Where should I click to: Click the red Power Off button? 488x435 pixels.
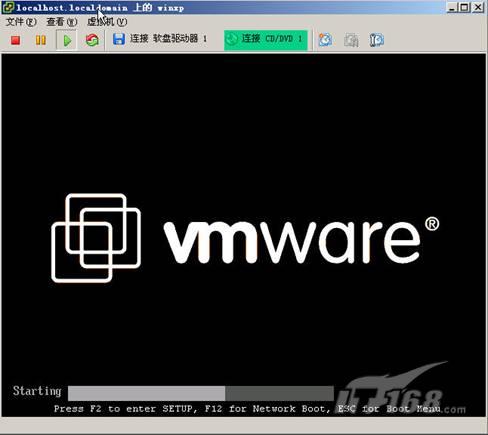coord(15,40)
